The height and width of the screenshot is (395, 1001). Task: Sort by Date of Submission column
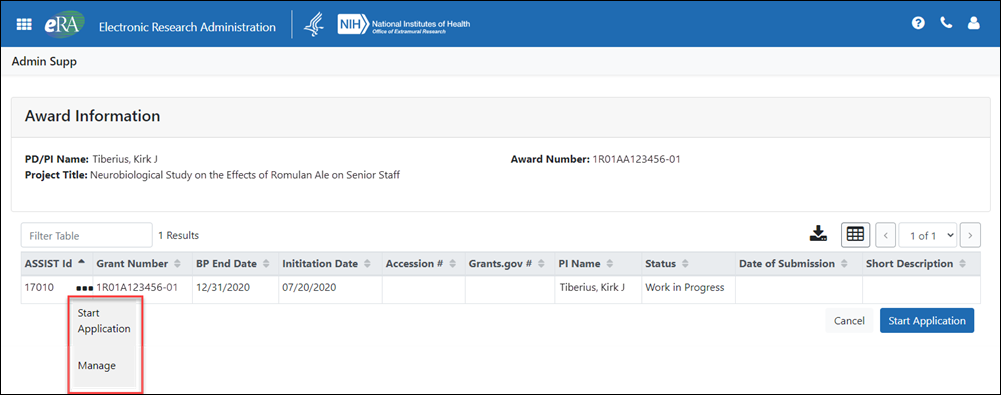click(799, 264)
